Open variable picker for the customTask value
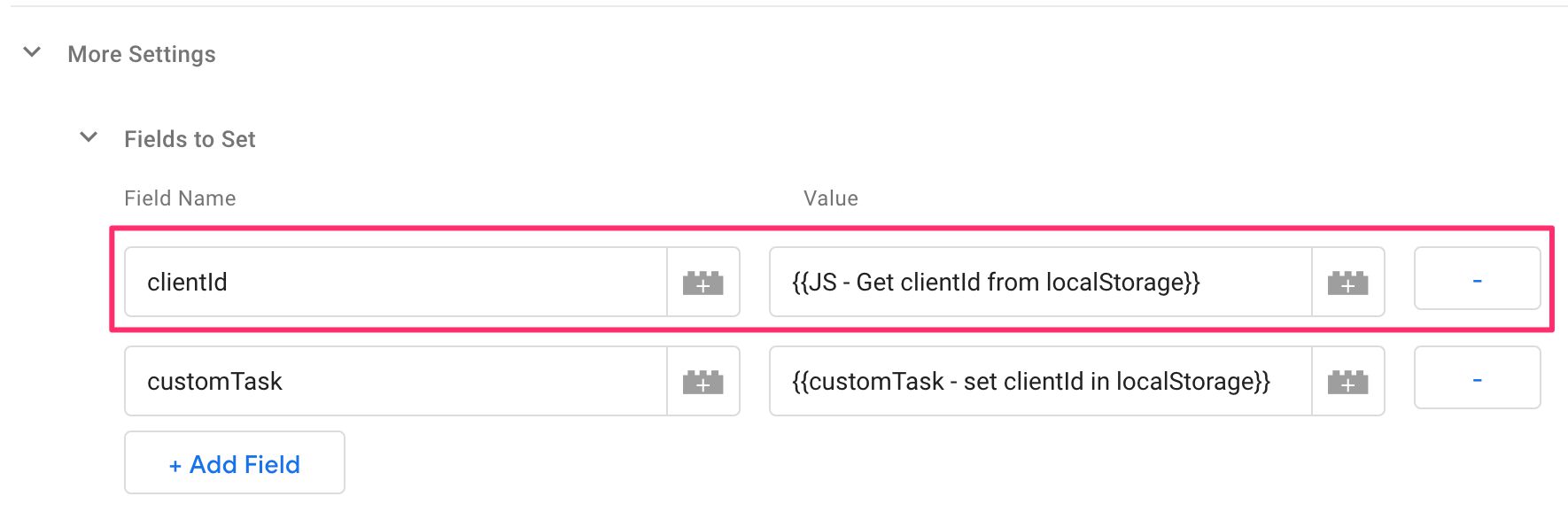This screenshot has width=1568, height=512. tap(1347, 382)
